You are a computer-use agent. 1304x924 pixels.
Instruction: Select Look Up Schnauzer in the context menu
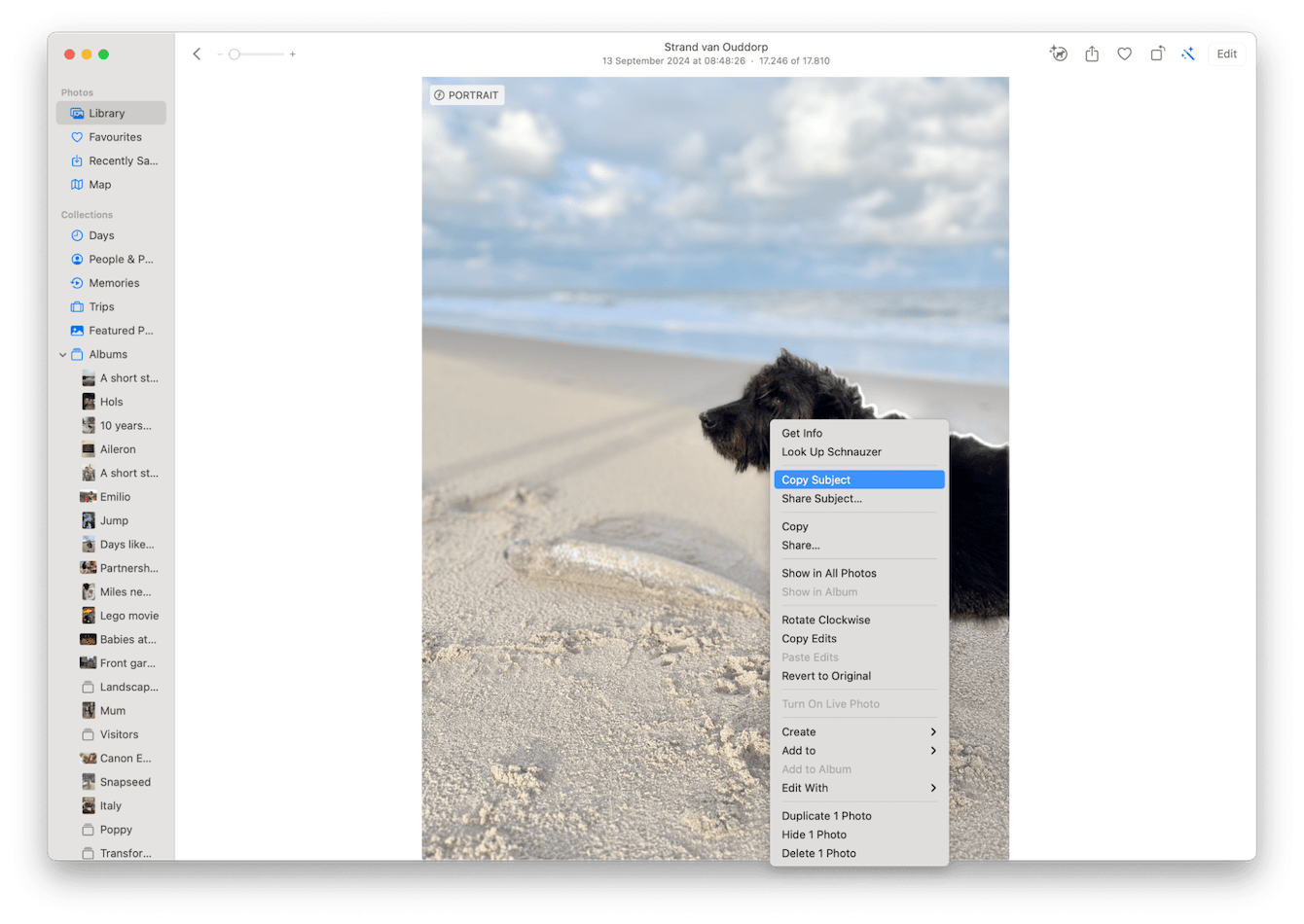click(831, 451)
